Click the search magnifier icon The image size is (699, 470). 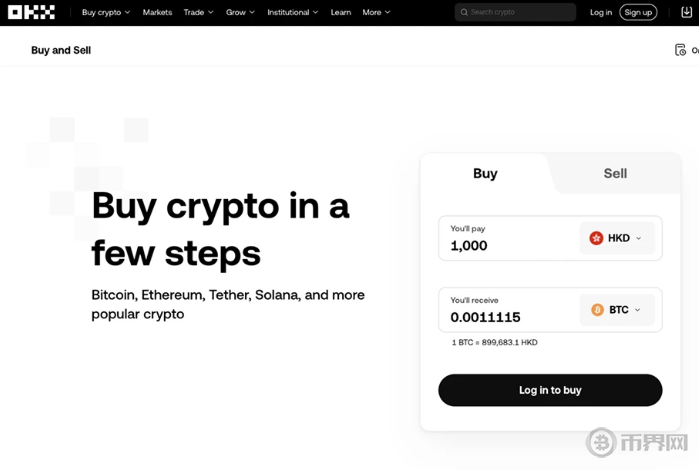pyautogui.click(x=463, y=12)
